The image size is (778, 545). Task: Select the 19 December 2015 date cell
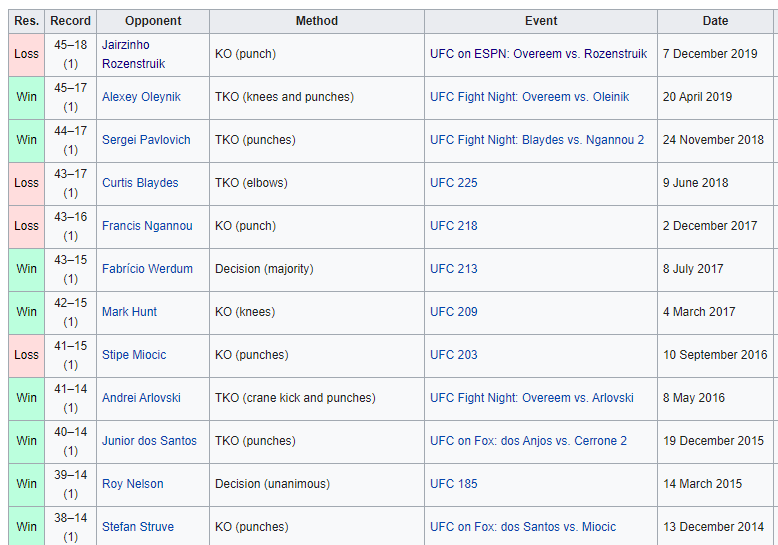click(715, 441)
